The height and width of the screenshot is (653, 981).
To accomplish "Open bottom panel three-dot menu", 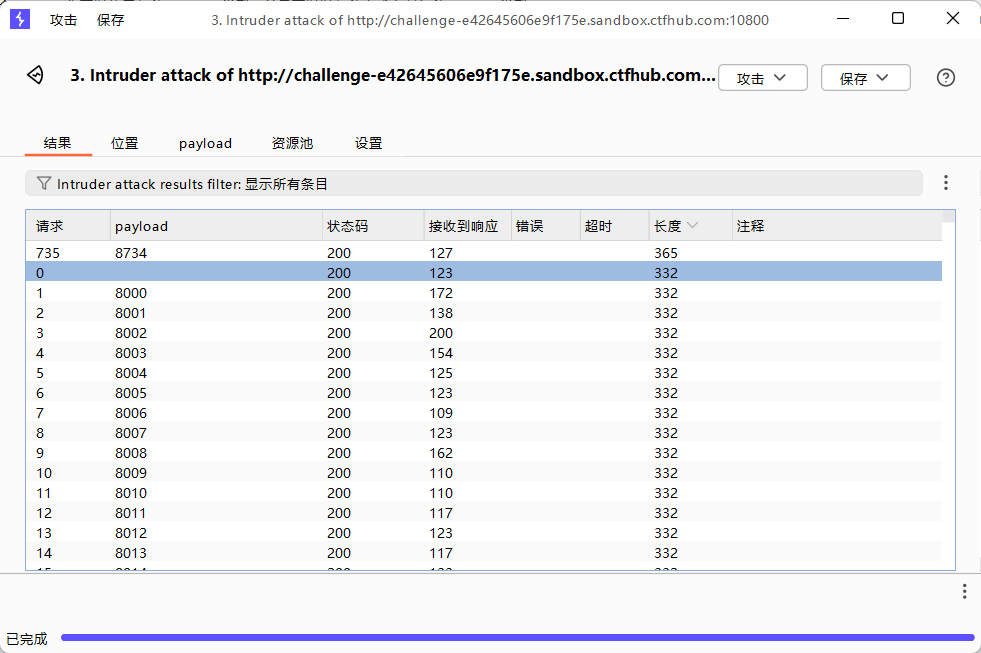I will click(x=964, y=591).
